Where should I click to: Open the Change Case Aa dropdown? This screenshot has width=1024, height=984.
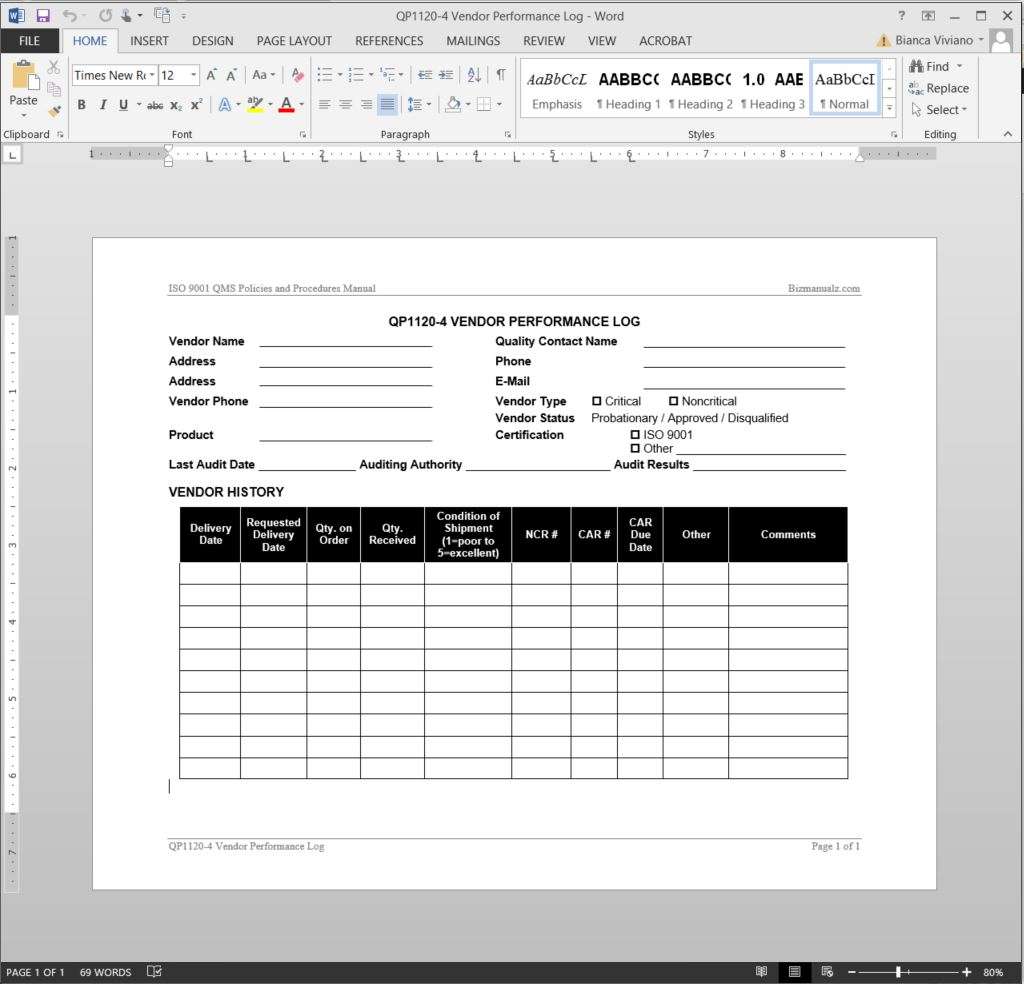(x=264, y=75)
